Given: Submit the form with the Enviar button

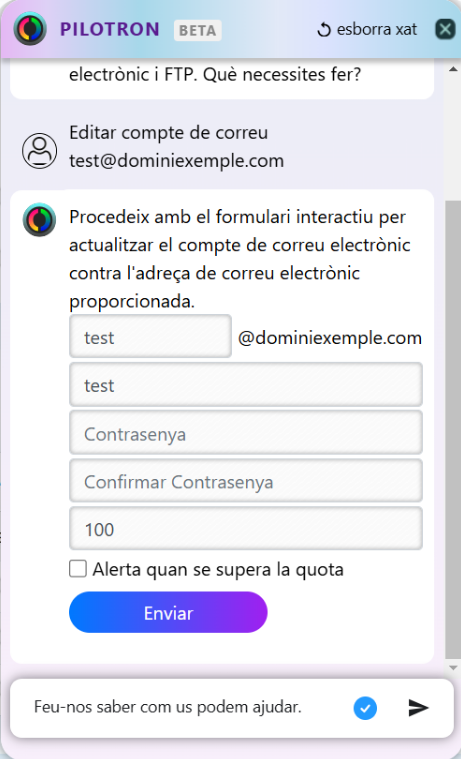Looking at the screenshot, I should pos(168,612).
